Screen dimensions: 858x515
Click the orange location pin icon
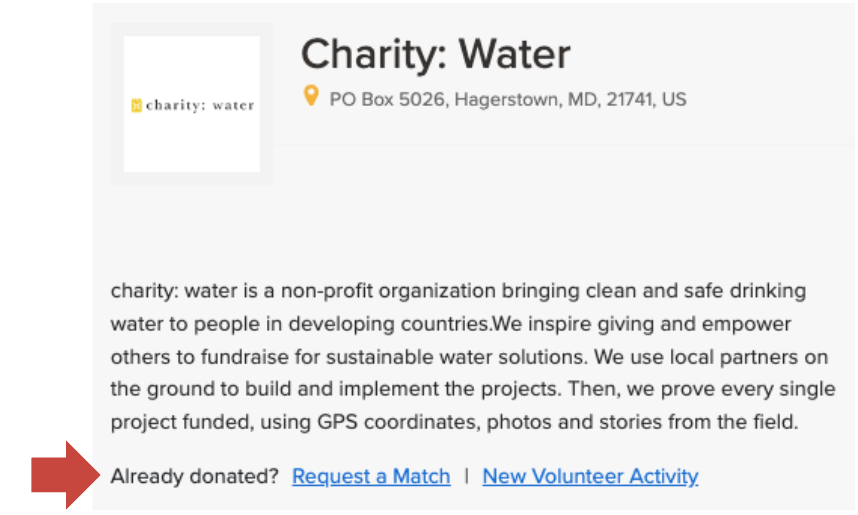click(x=311, y=97)
